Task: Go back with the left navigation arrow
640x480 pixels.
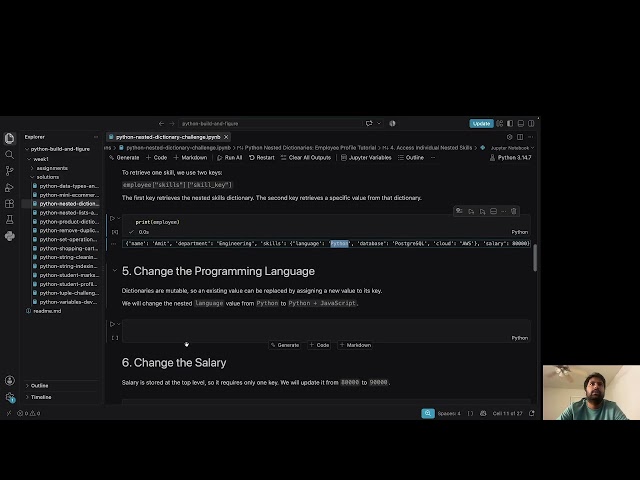Action: point(161,124)
